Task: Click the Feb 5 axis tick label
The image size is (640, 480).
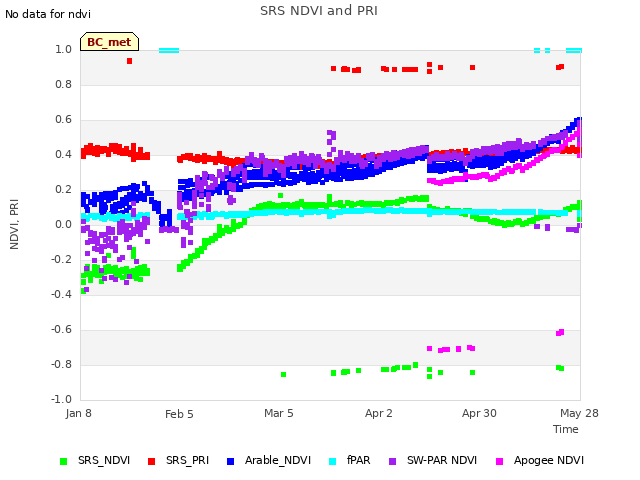Action: [179, 414]
